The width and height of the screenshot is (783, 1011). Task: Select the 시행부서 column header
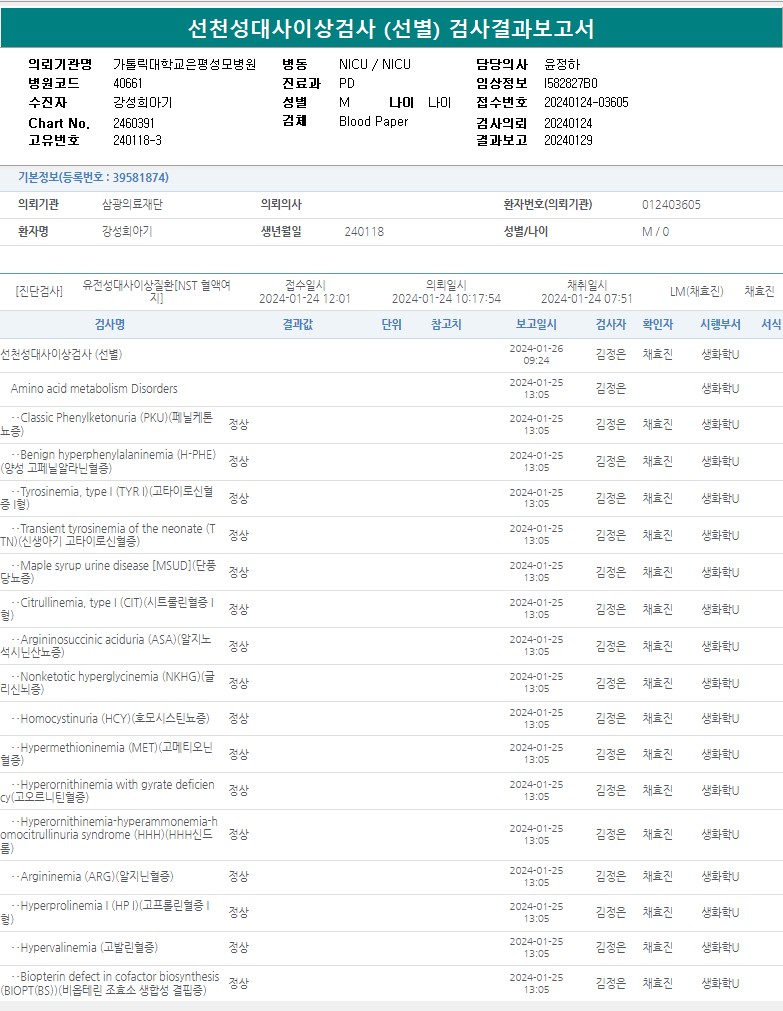pos(720,325)
